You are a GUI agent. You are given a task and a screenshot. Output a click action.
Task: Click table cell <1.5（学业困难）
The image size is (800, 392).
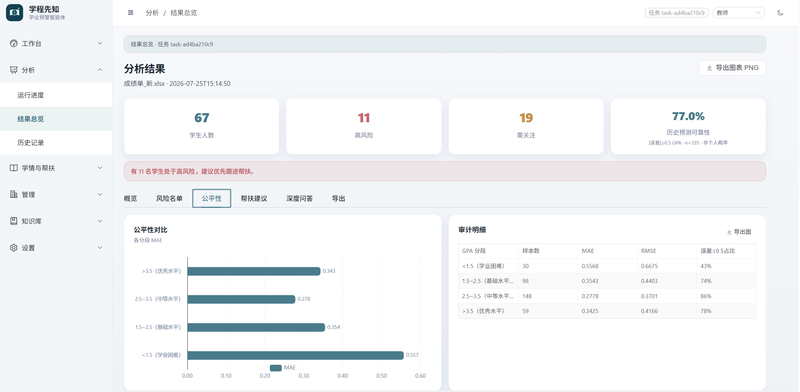tap(488, 266)
